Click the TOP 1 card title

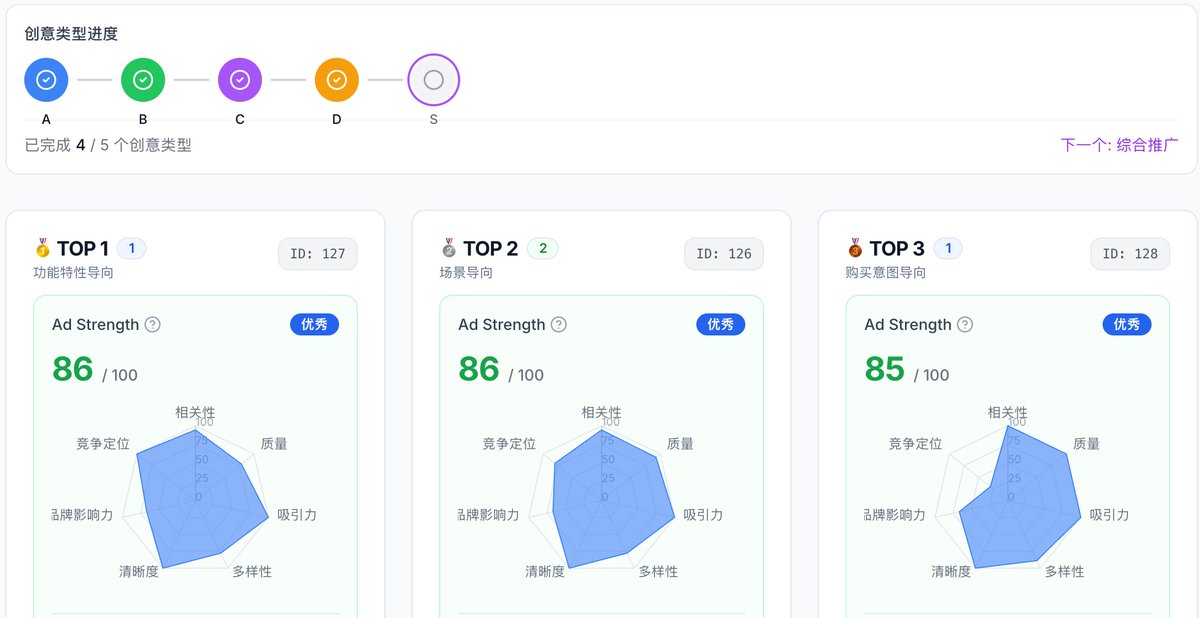tap(83, 248)
